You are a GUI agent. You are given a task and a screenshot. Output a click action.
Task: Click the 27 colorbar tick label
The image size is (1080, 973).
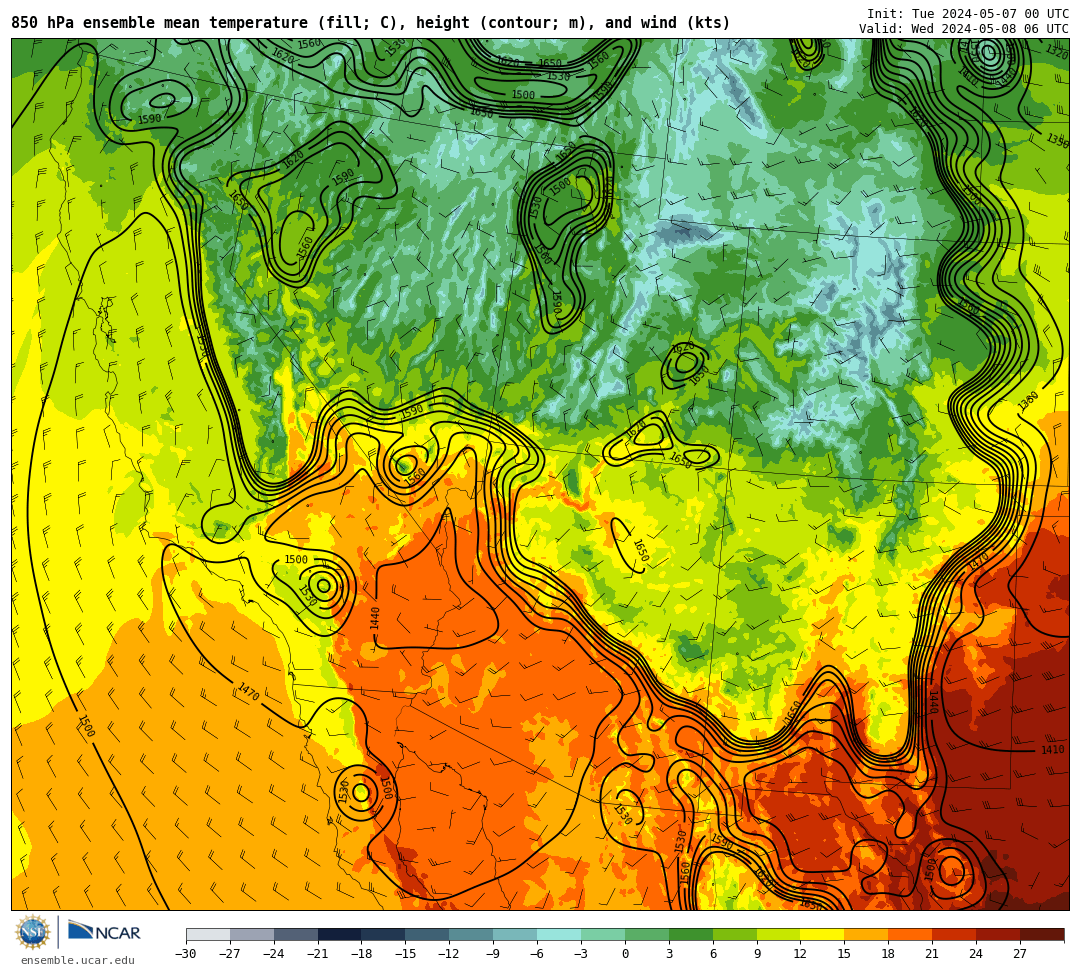(1020, 954)
